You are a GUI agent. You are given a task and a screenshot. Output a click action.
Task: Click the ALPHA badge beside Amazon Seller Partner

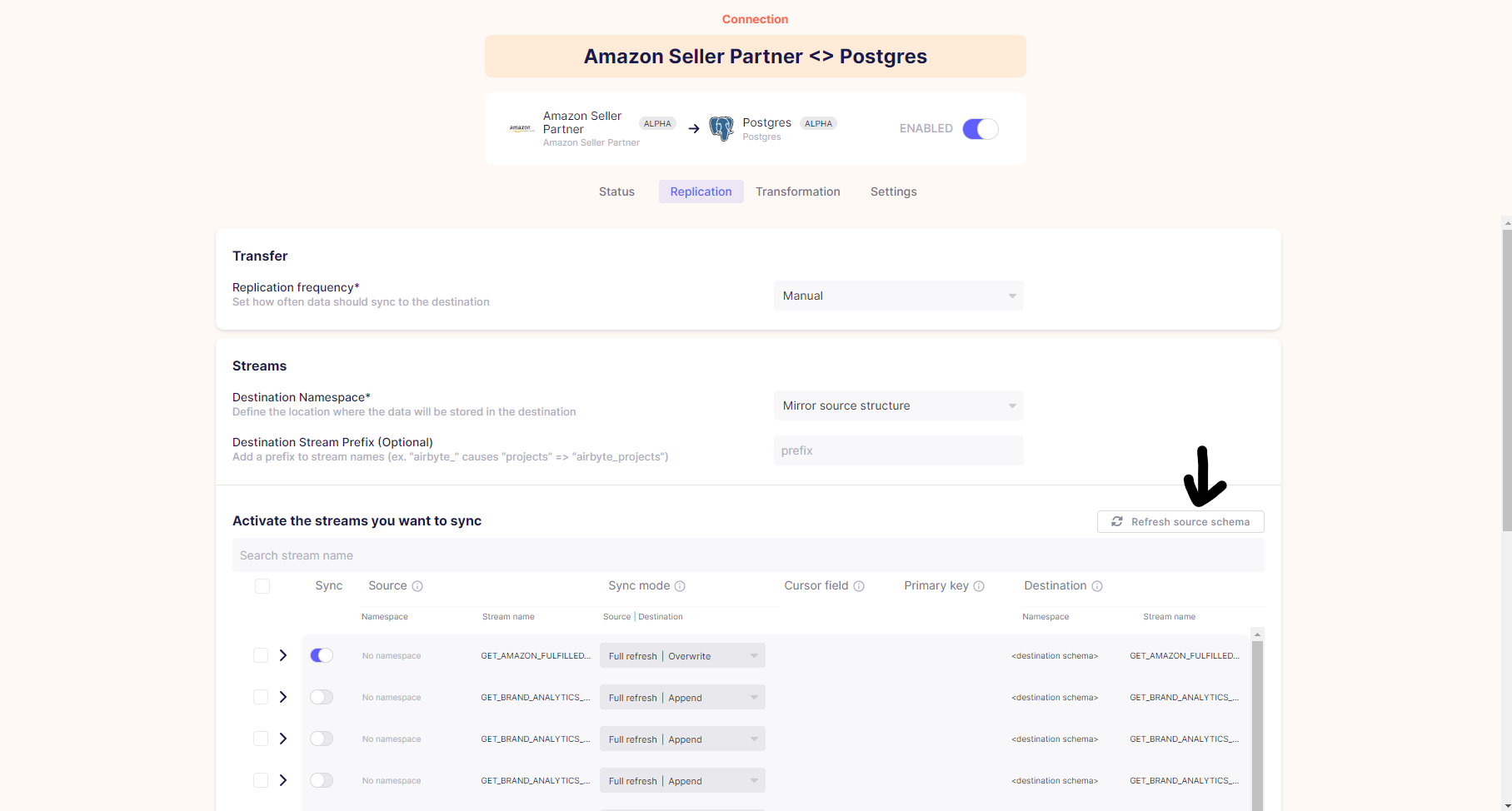pyautogui.click(x=657, y=123)
